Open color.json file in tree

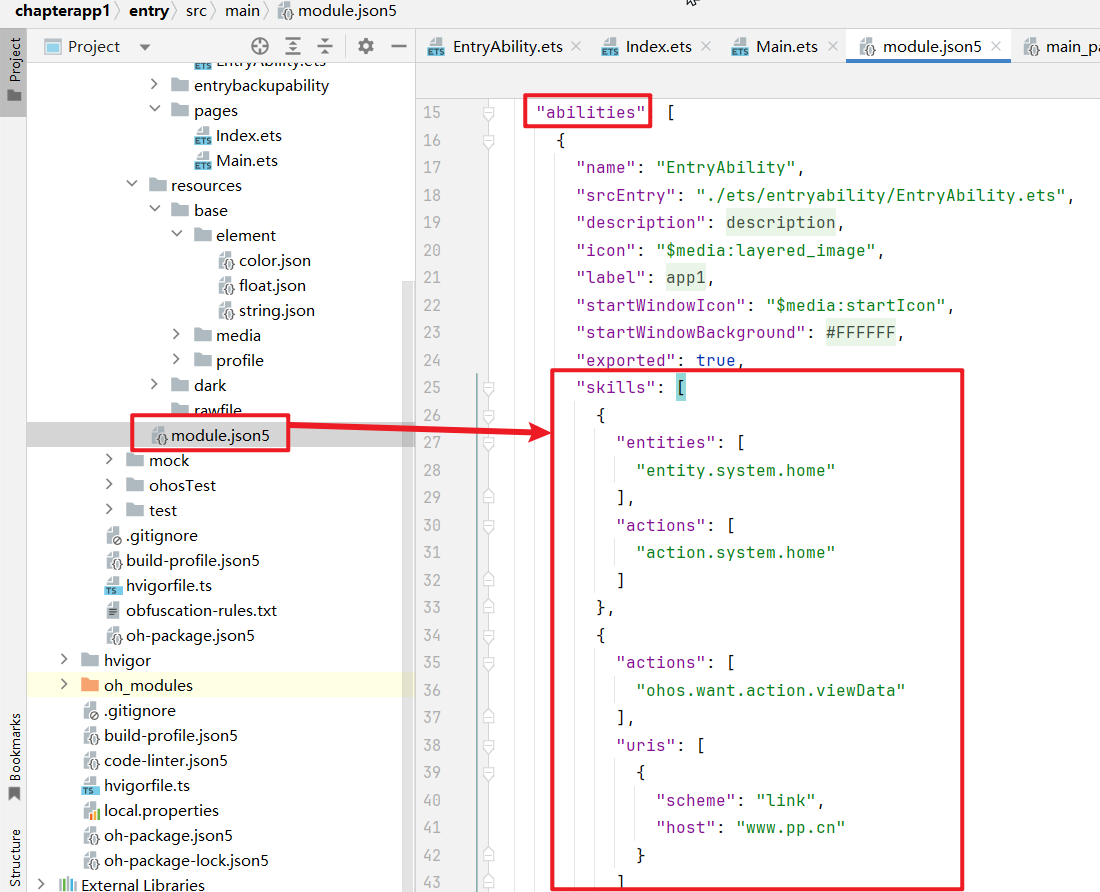(x=274, y=261)
